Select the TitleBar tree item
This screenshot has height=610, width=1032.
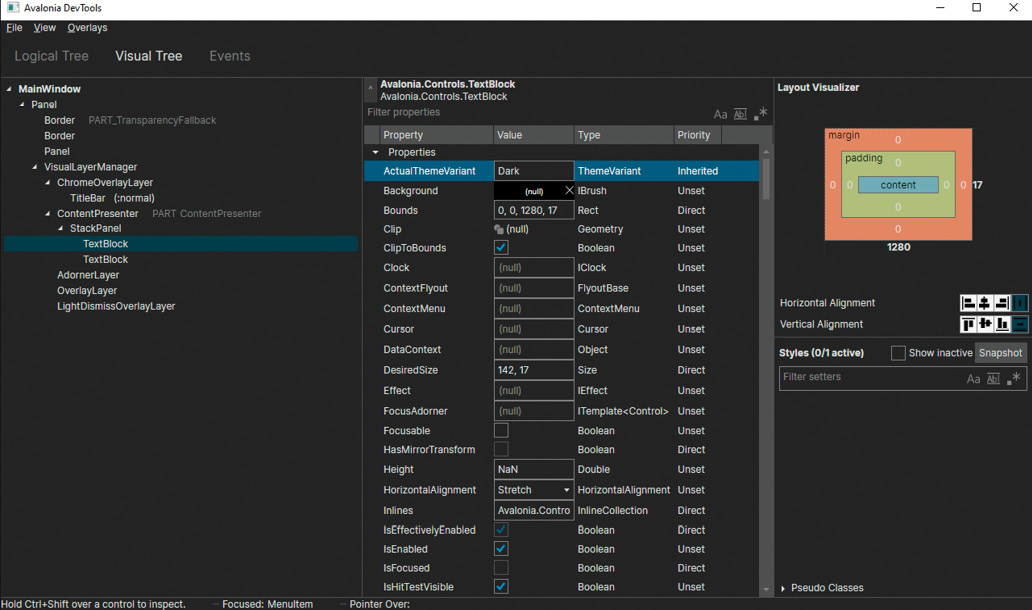(x=112, y=198)
